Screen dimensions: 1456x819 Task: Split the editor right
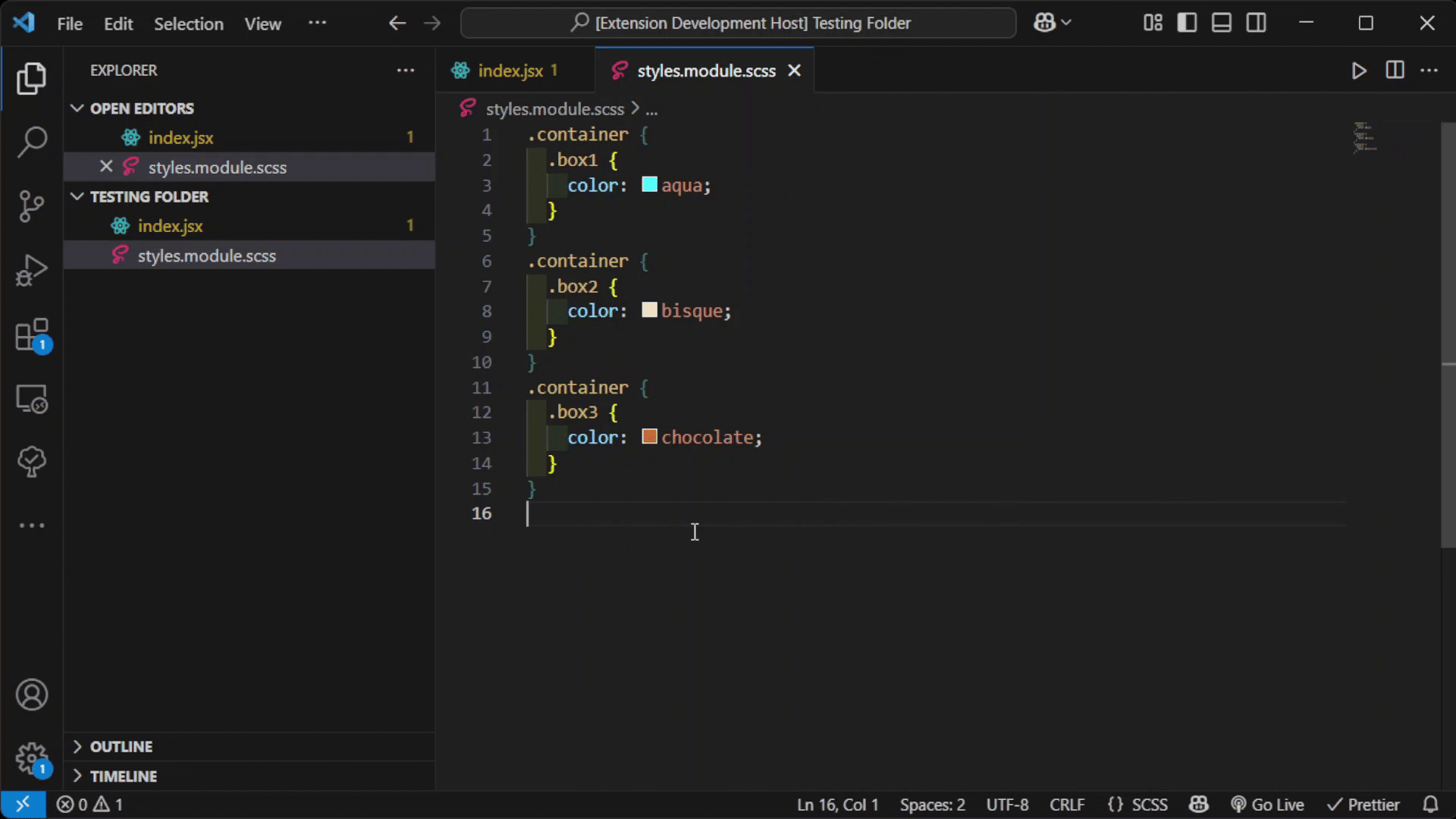coord(1395,71)
